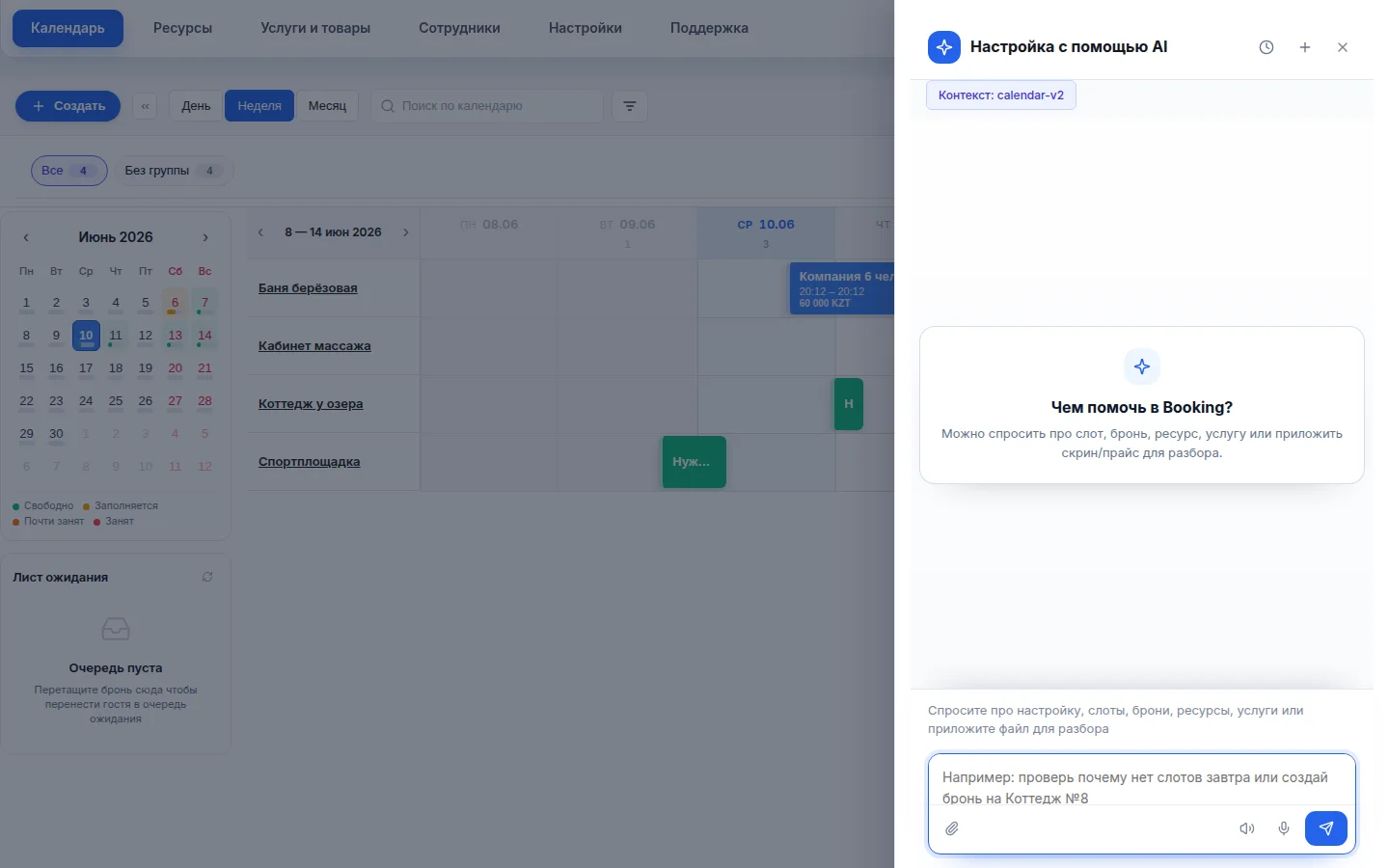Open chat history clock icon
The height and width of the screenshot is (868, 1389).
(x=1266, y=47)
